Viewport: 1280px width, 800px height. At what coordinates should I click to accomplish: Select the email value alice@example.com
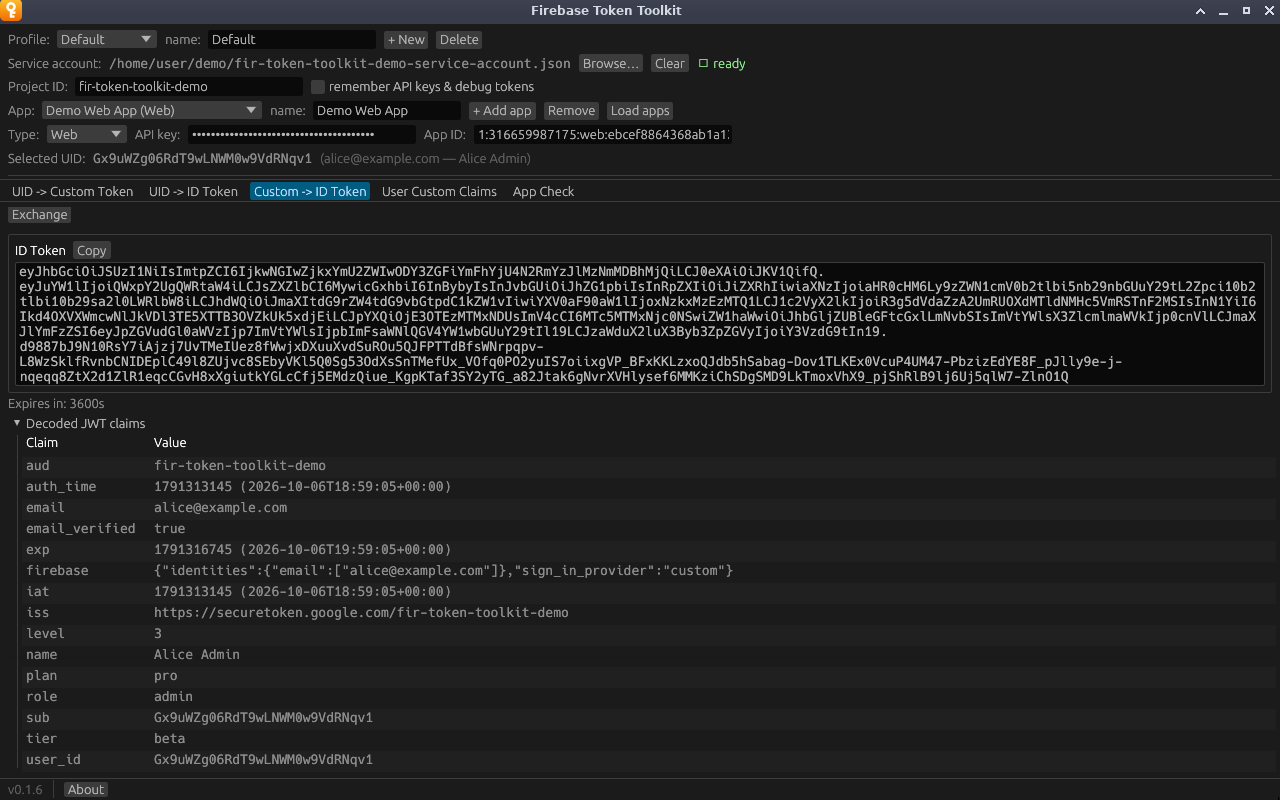click(x=221, y=507)
